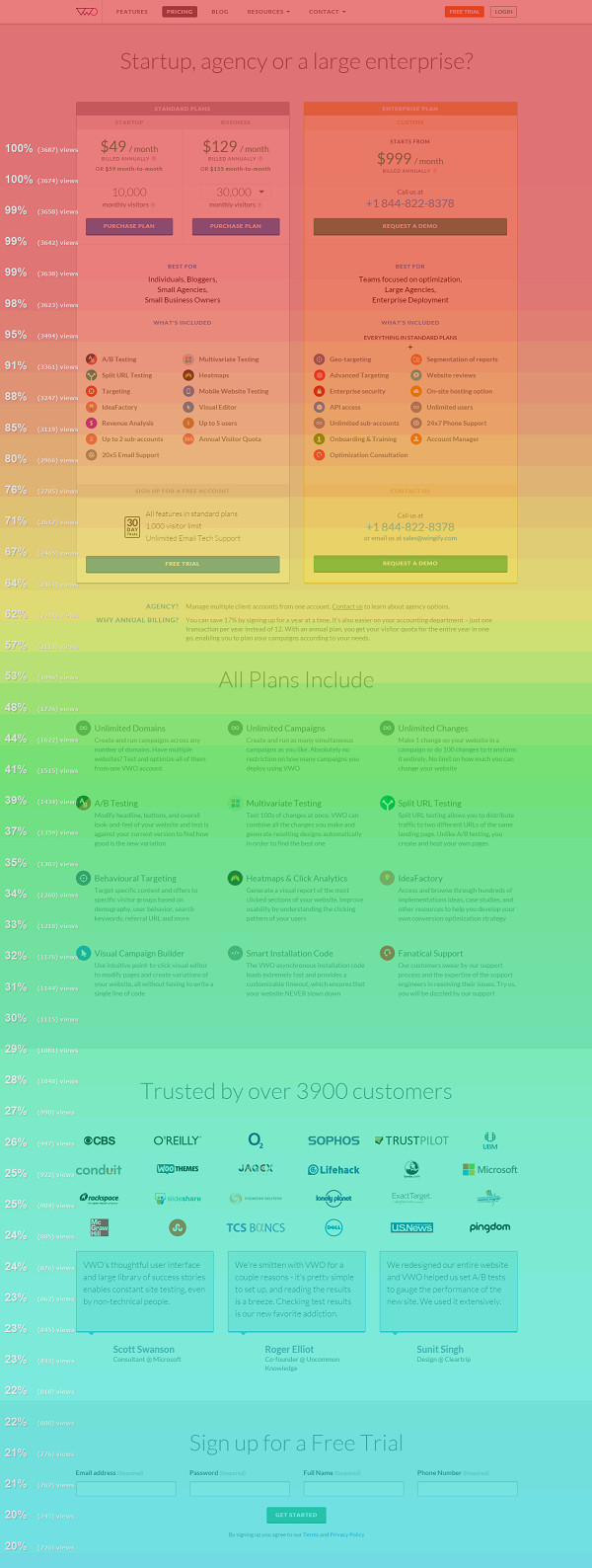Click the Enterprise security lock icon
592x1568 pixels.
tap(319, 391)
